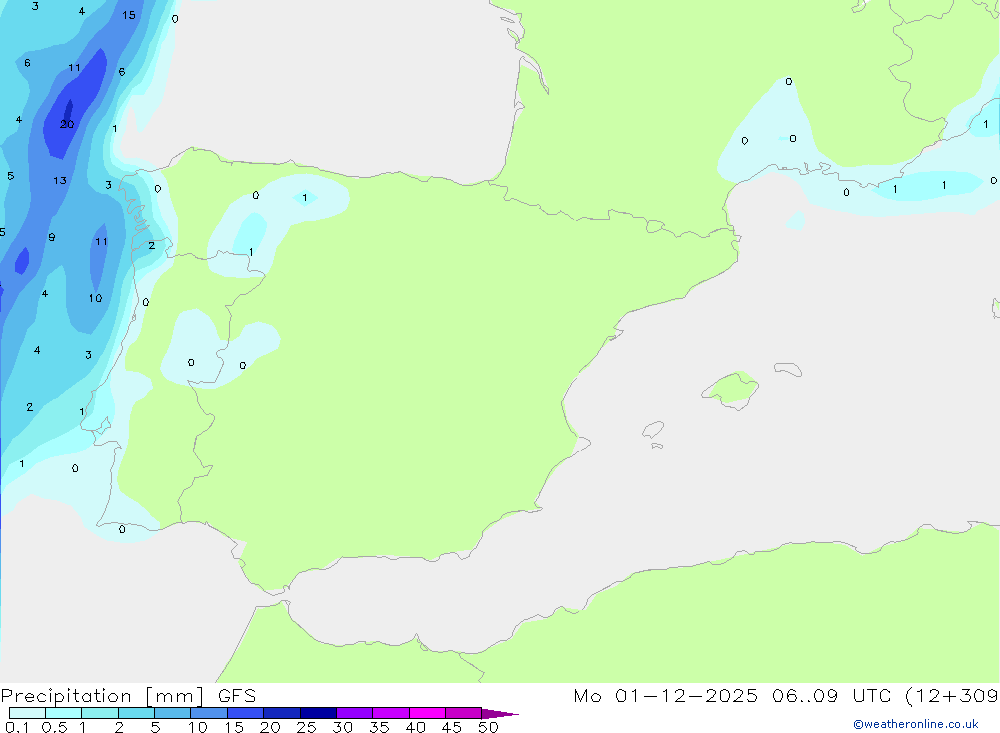Click the legend label '0.1'
1000x733 pixels.
tap(17, 727)
